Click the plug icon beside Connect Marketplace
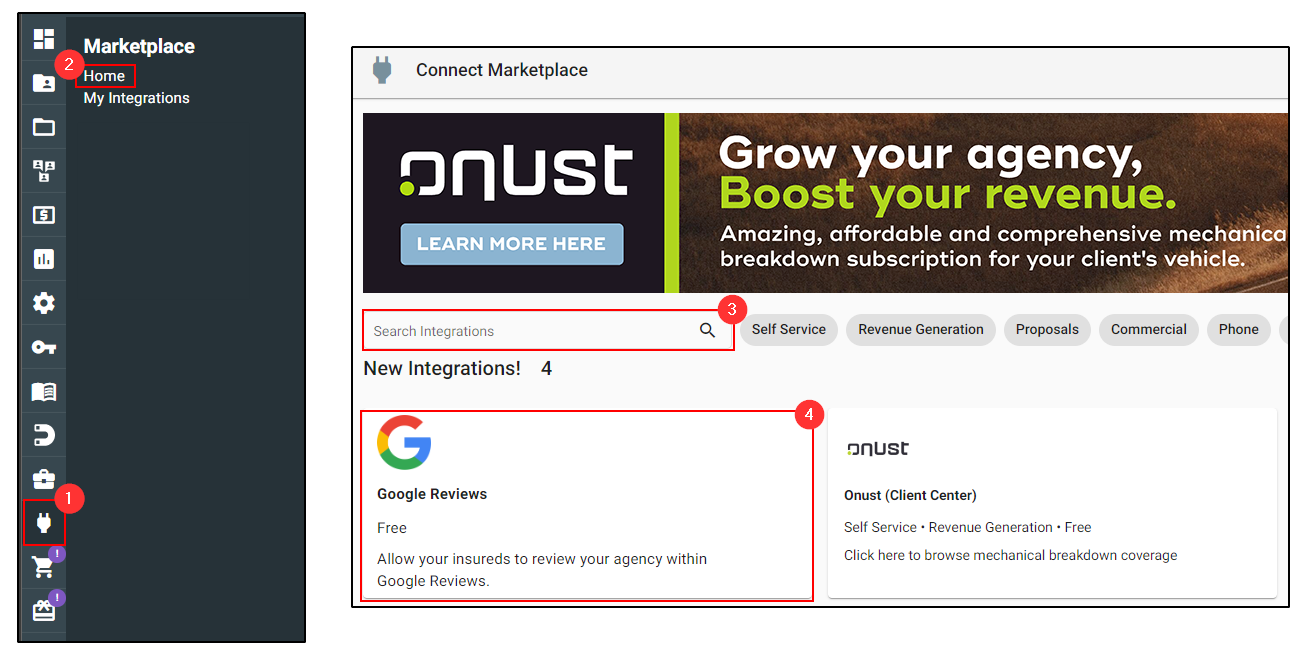This screenshot has width=1303, height=651. [x=381, y=70]
